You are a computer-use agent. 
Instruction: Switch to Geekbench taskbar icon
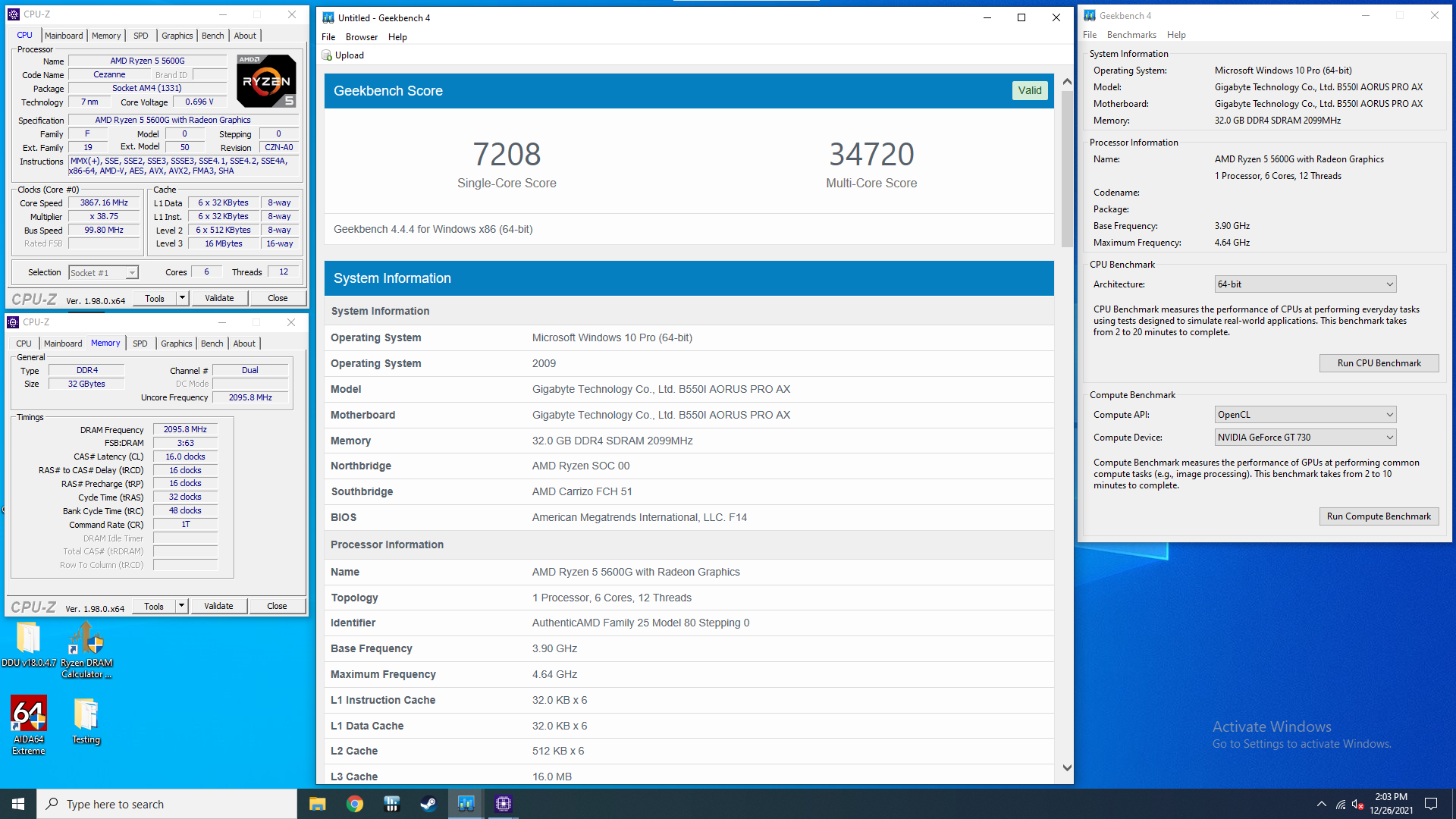coord(466,804)
